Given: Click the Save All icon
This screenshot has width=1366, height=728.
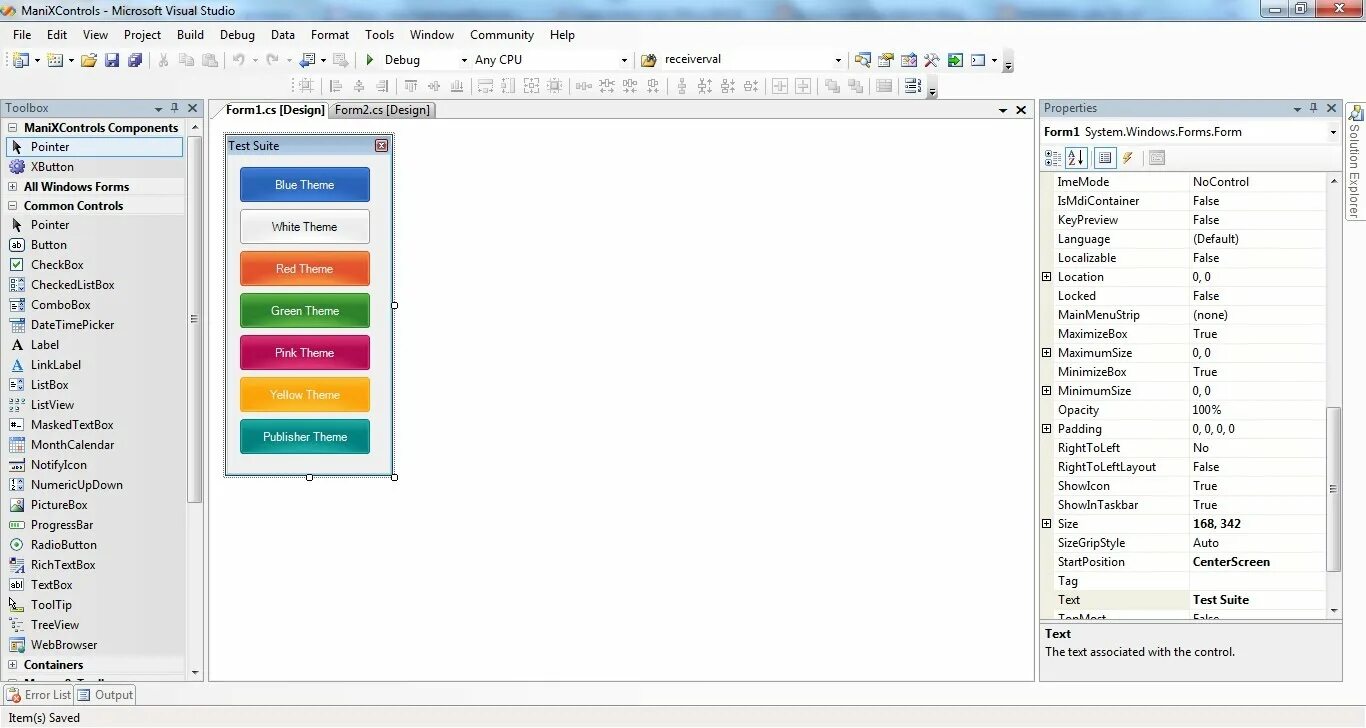Looking at the screenshot, I should pyautogui.click(x=134, y=60).
